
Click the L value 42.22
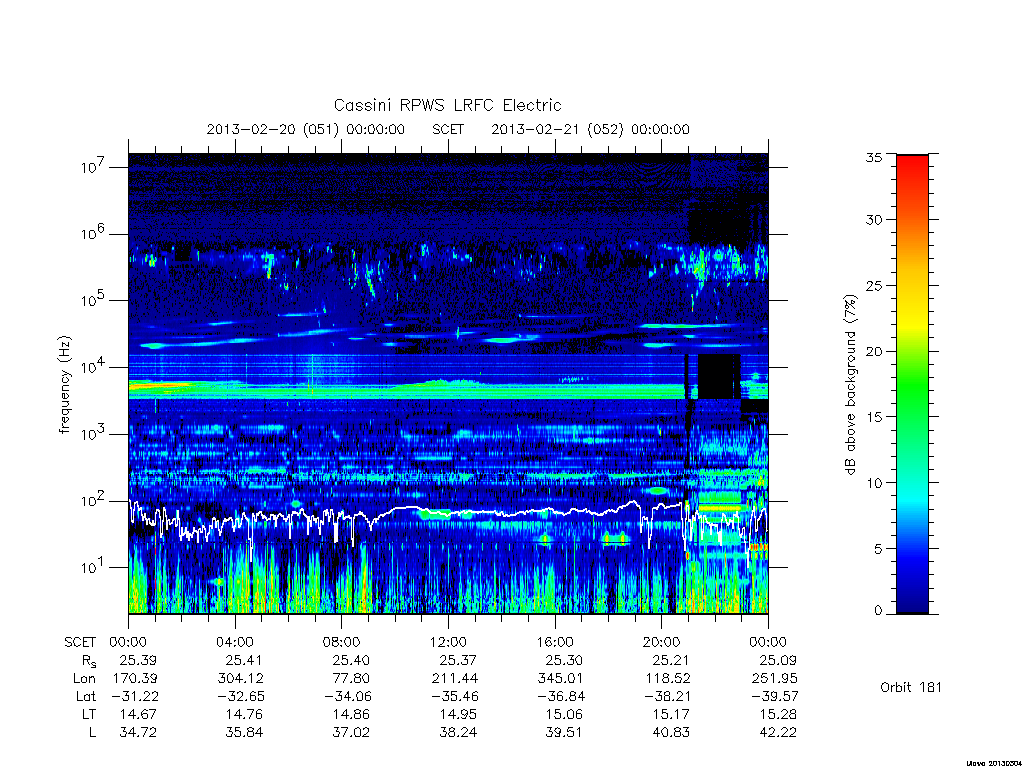(778, 732)
